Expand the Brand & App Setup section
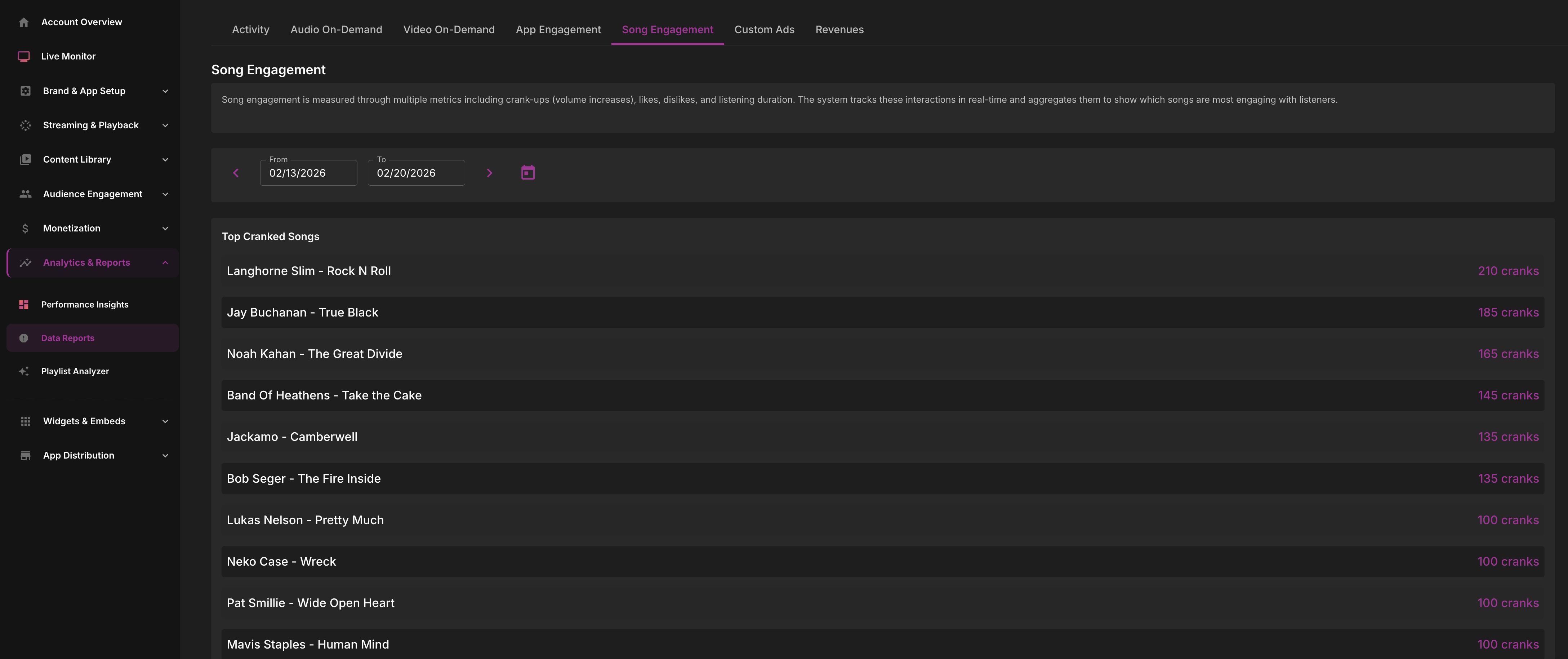 [x=165, y=91]
